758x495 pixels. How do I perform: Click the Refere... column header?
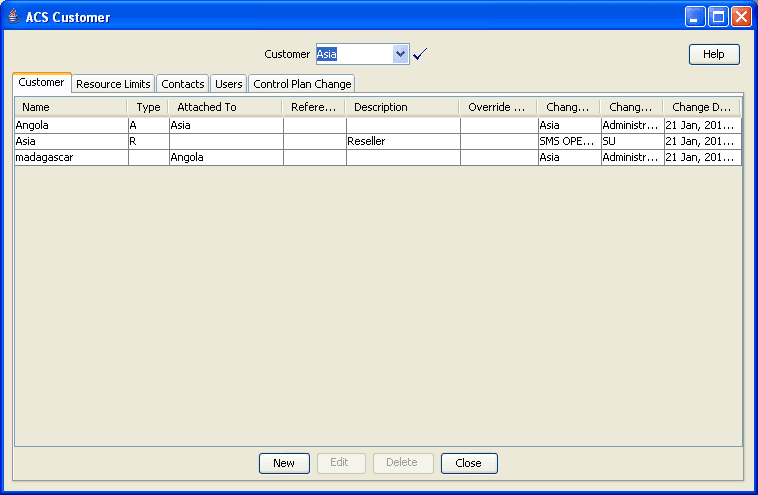(314, 107)
